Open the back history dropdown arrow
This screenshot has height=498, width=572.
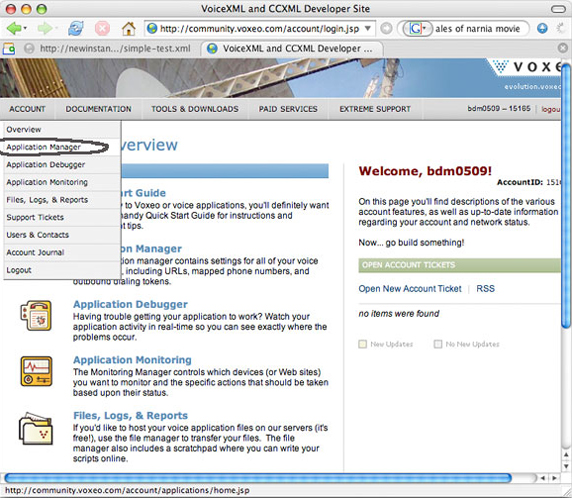(25, 28)
